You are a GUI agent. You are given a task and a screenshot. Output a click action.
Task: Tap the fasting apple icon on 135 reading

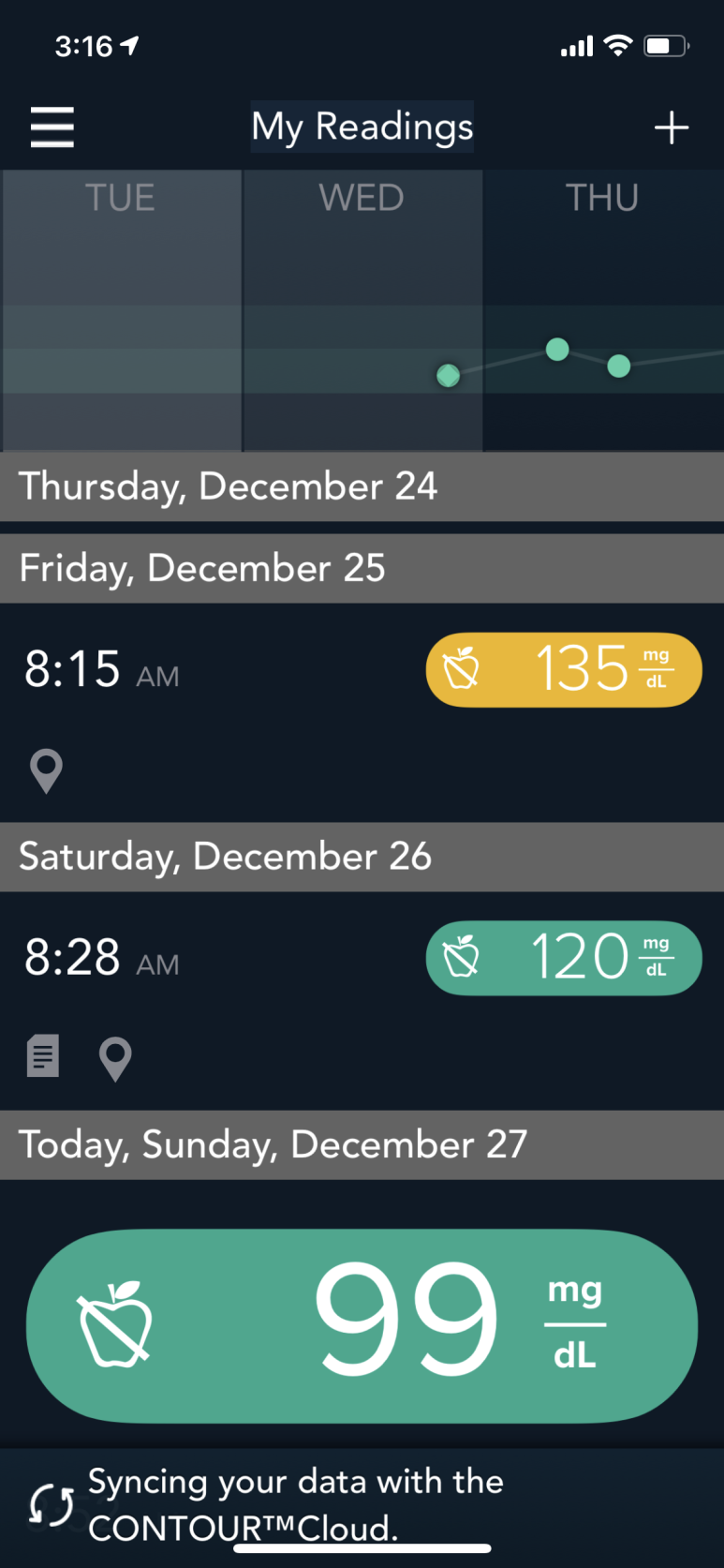(461, 668)
